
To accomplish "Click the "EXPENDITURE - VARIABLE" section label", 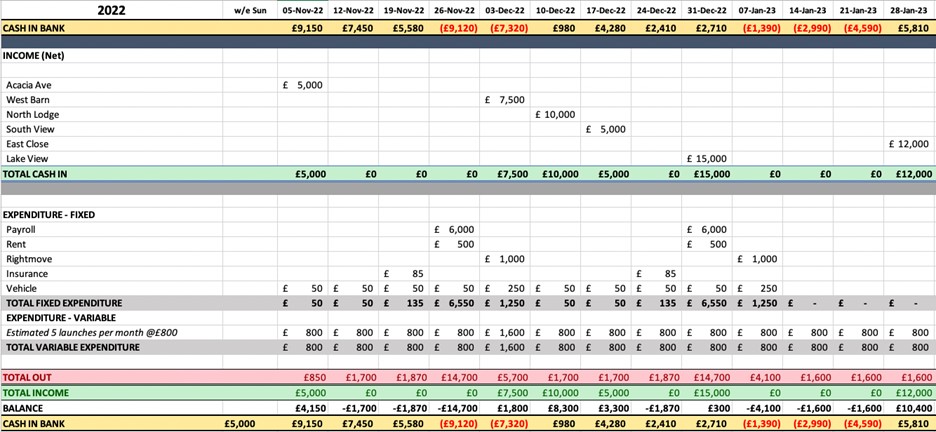I will click(x=60, y=318).
